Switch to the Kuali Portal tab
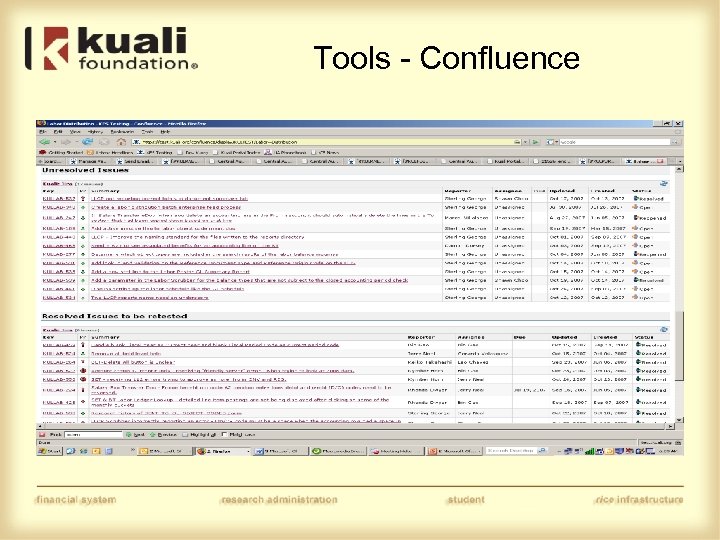 point(508,161)
